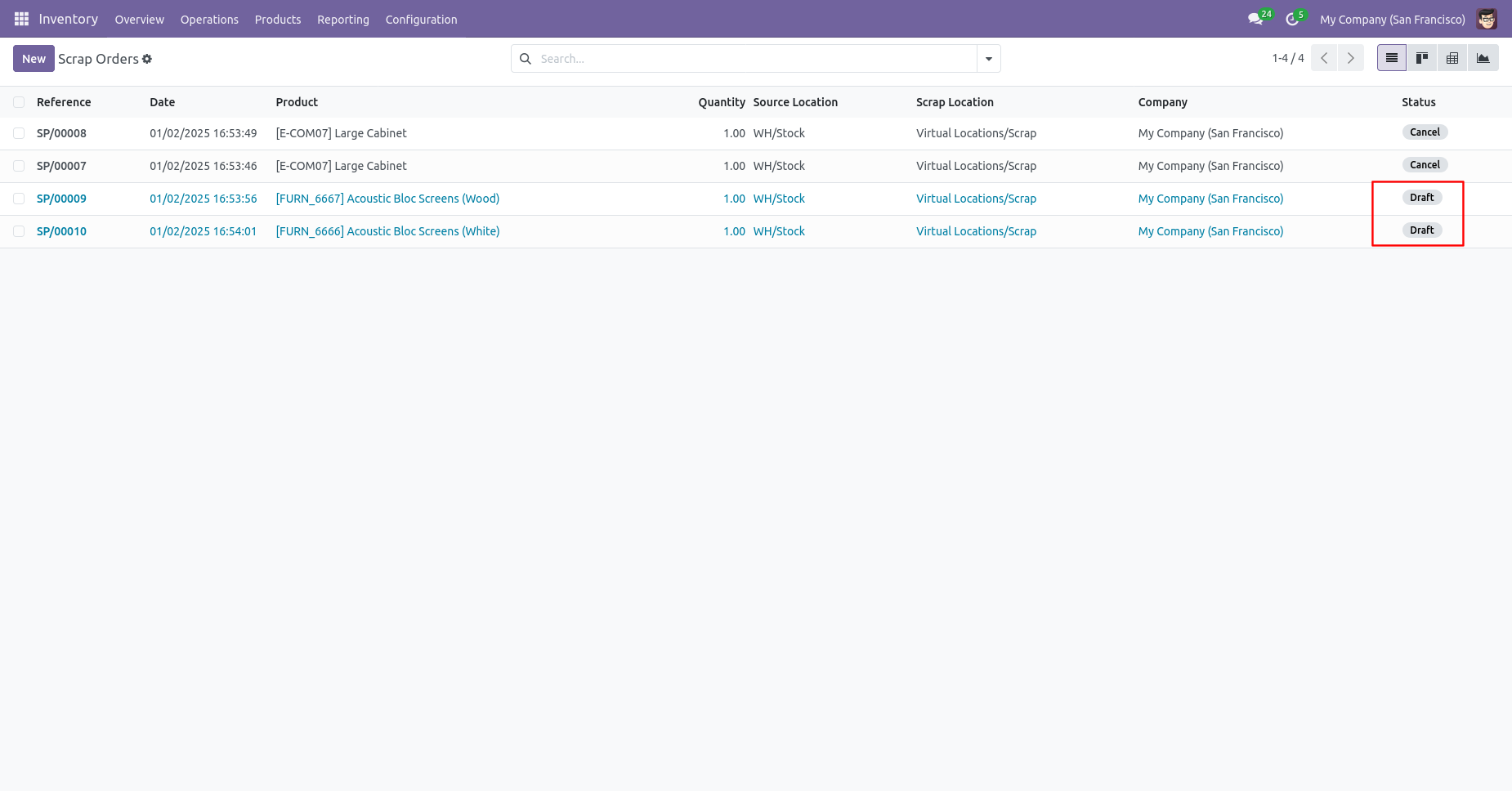1512x791 pixels.
Task: Switch to Graph view
Action: (x=1483, y=58)
